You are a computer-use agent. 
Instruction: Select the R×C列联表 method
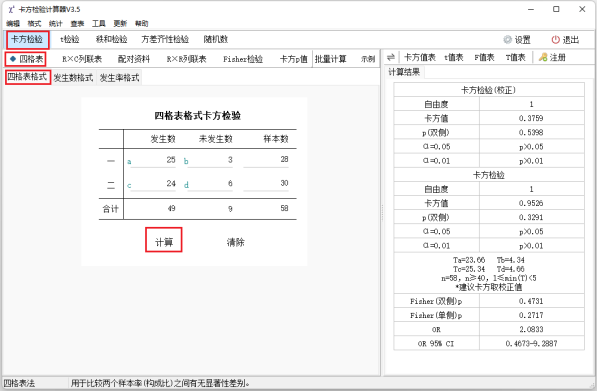82,59
